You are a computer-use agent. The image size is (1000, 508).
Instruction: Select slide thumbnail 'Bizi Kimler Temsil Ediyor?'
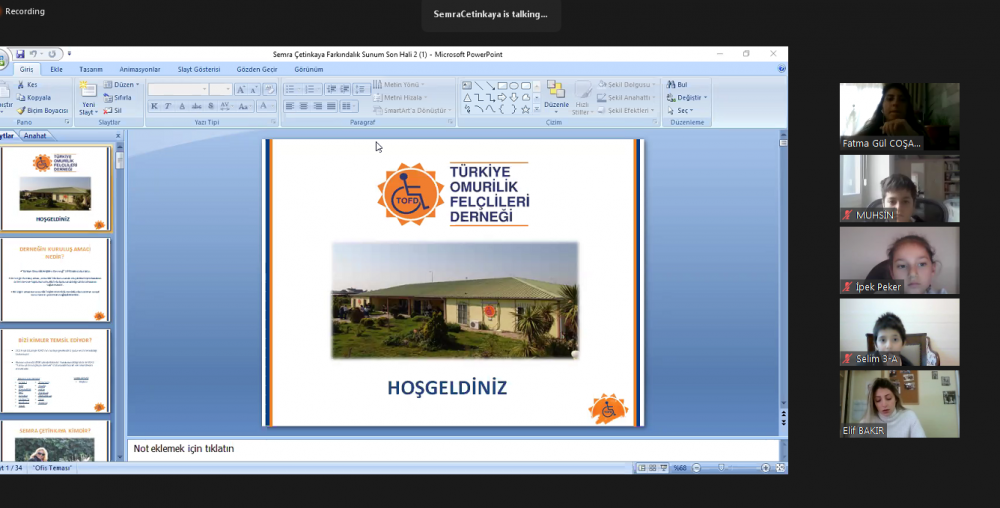(x=55, y=371)
